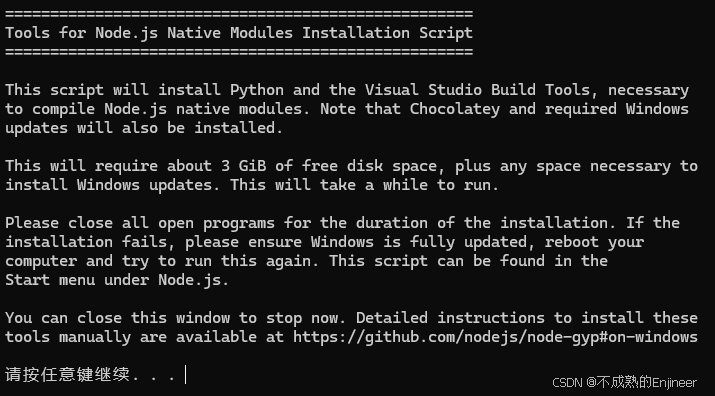The width and height of the screenshot is (715, 396).
Task: Click the blinking cursor after the prompt dots
Action: click(186, 375)
